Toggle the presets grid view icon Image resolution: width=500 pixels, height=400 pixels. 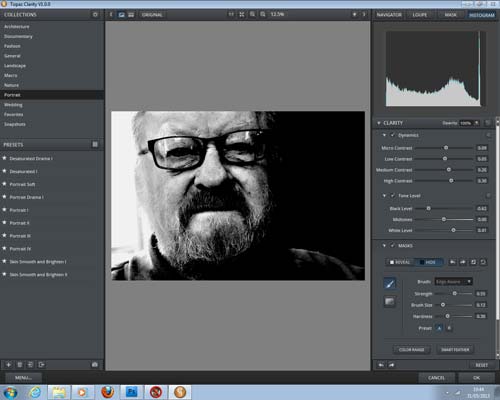coord(95,144)
